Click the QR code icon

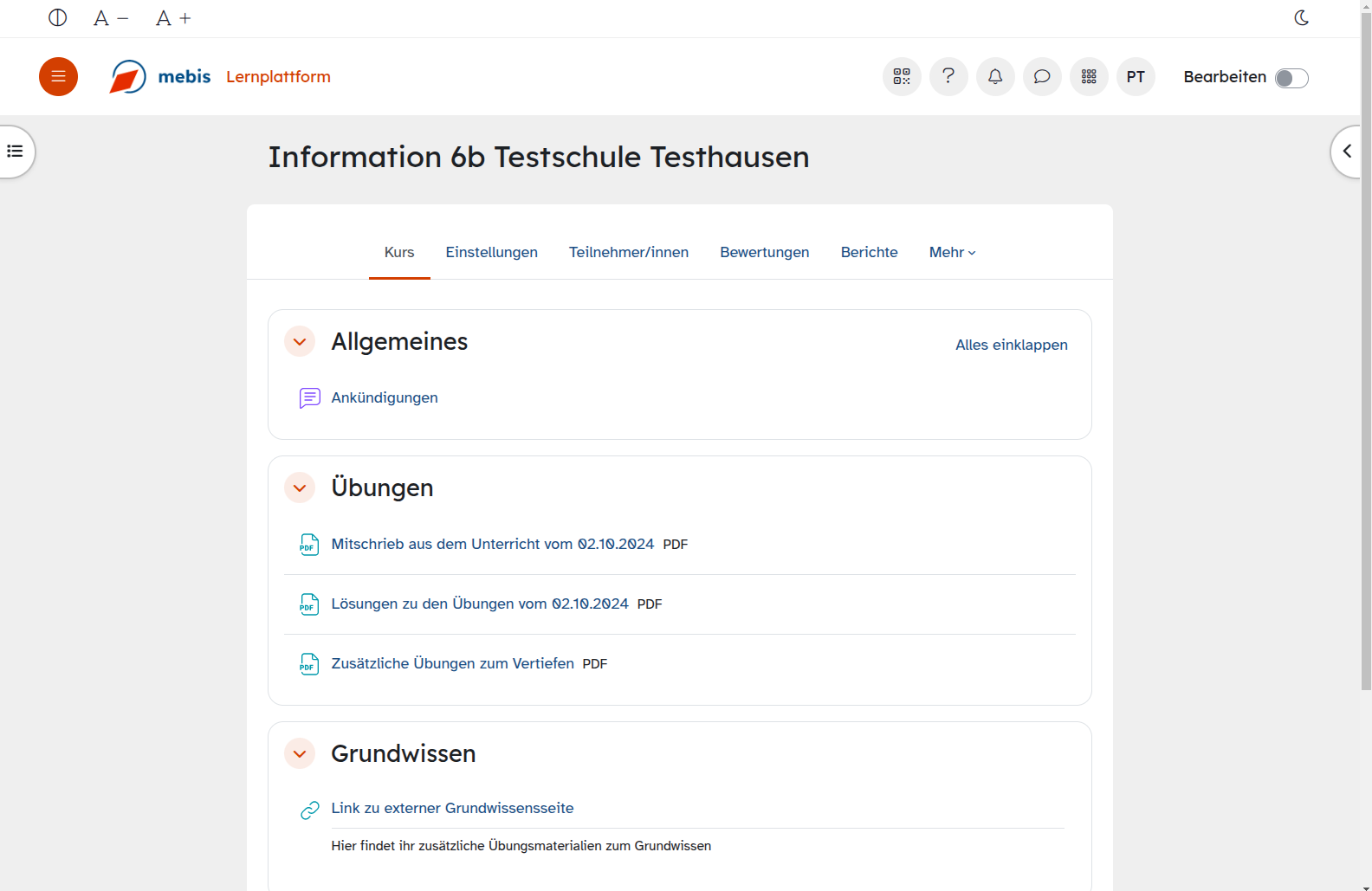pyautogui.click(x=902, y=77)
